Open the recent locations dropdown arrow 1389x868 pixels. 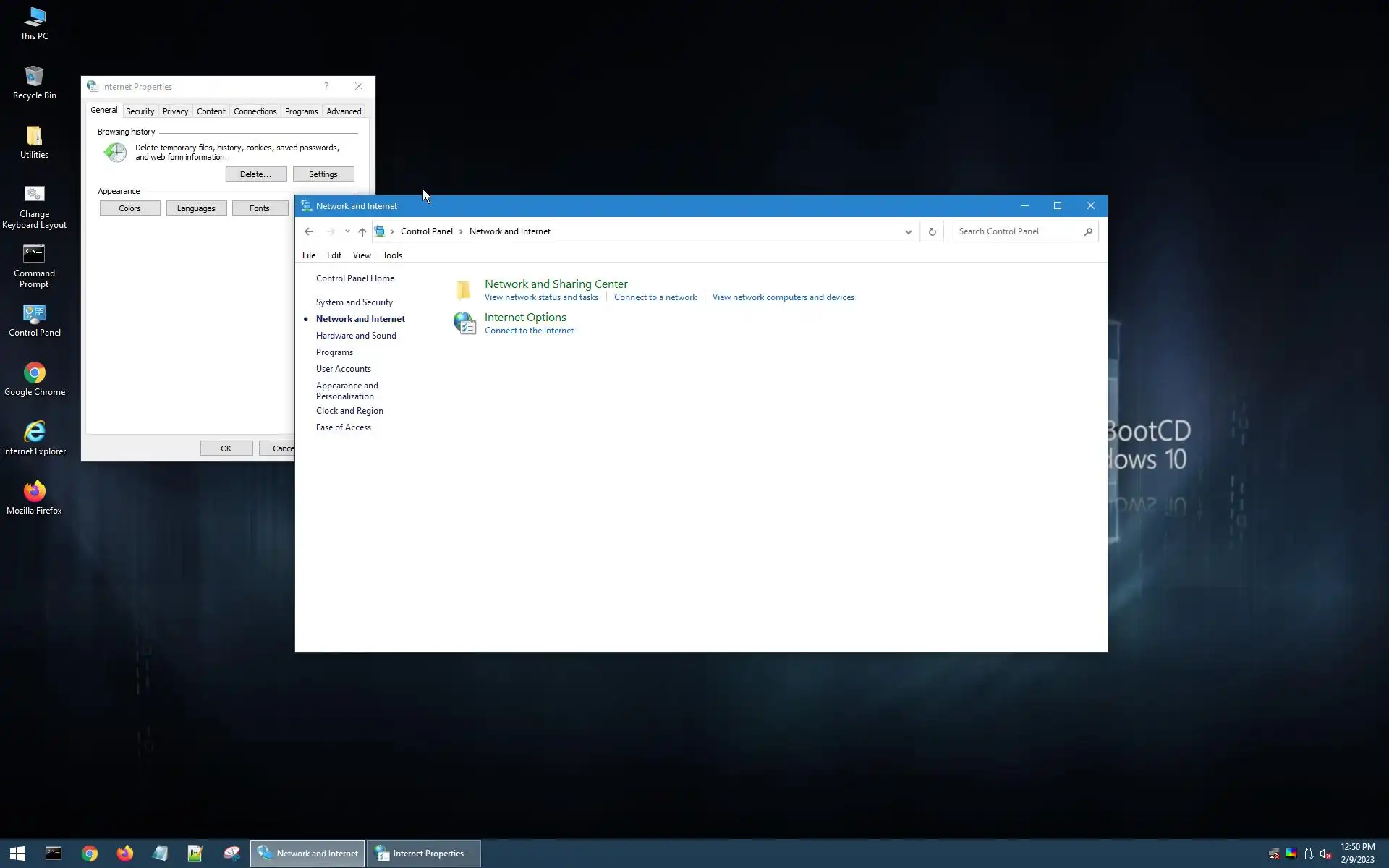347,231
